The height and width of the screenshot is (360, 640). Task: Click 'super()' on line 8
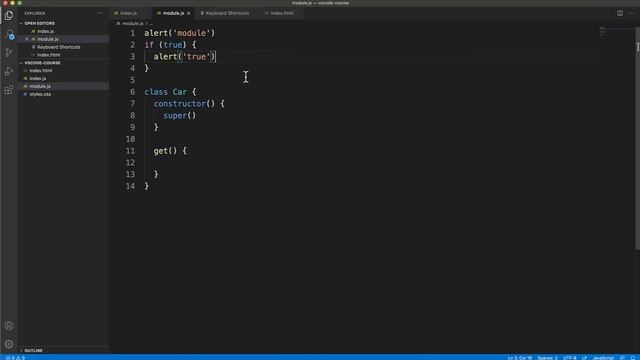pos(180,116)
